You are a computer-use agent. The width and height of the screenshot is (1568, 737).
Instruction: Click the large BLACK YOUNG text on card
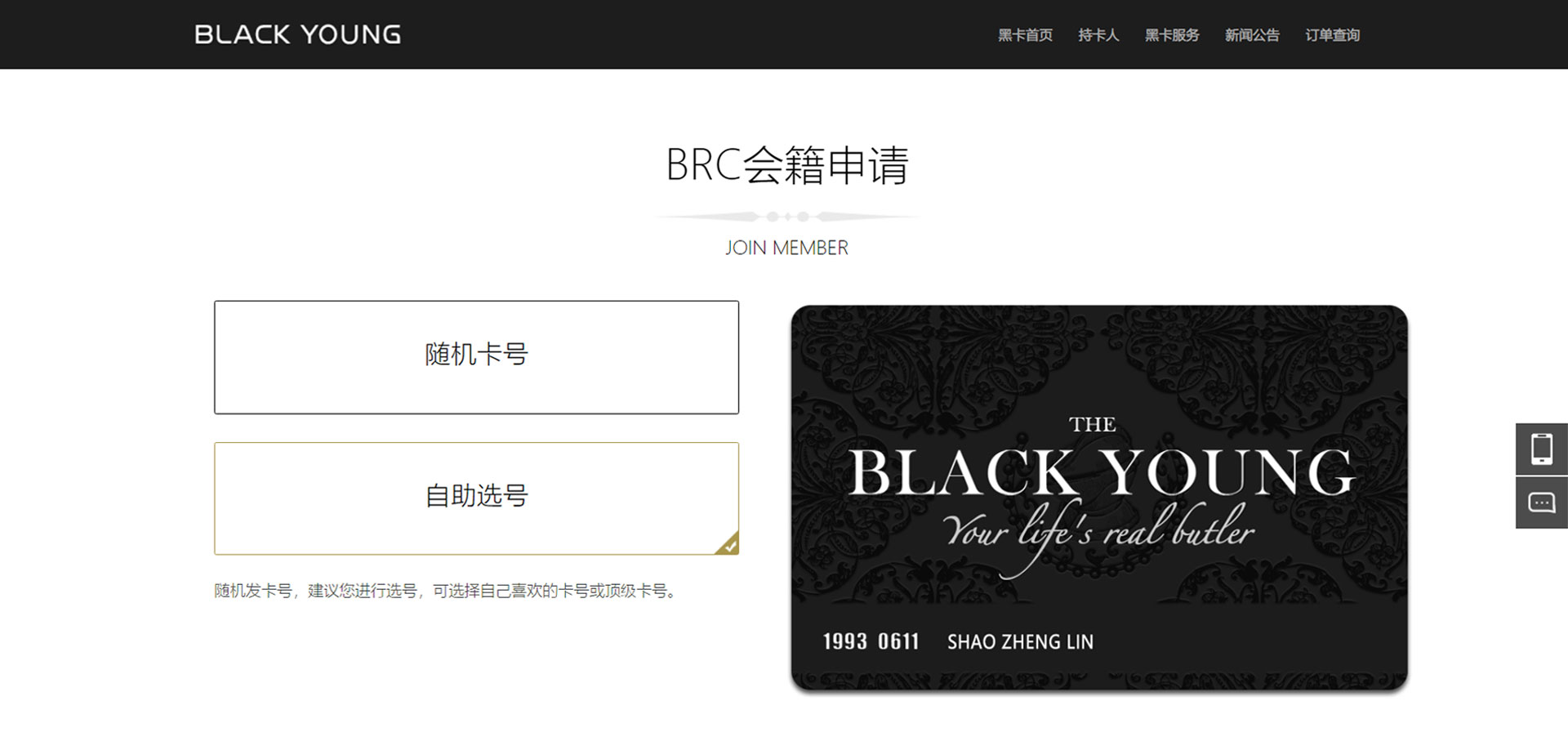pyautogui.click(x=1102, y=472)
